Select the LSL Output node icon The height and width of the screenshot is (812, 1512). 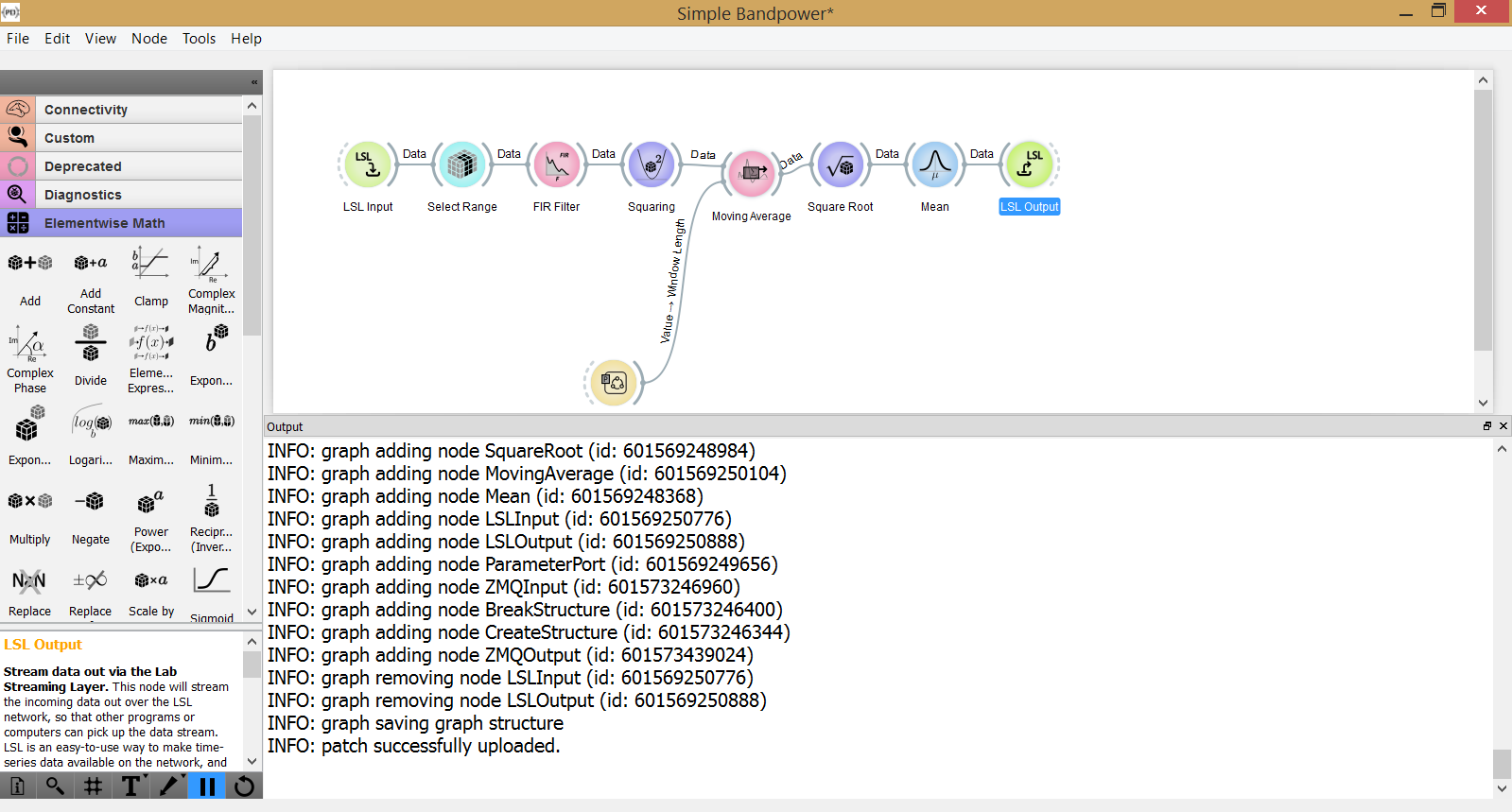[x=1030, y=164]
